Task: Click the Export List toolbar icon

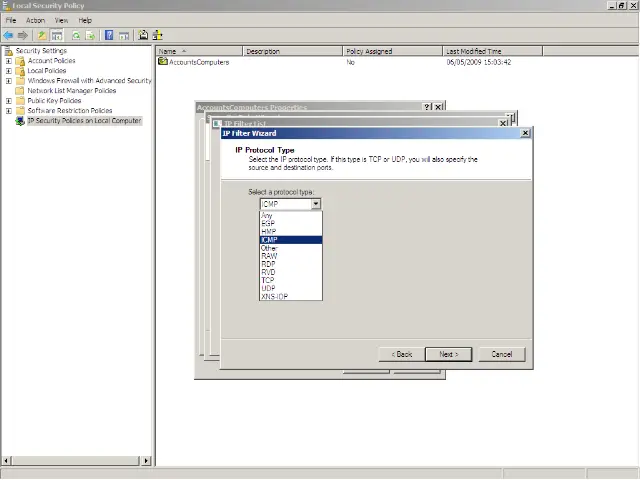Action: tap(91, 35)
